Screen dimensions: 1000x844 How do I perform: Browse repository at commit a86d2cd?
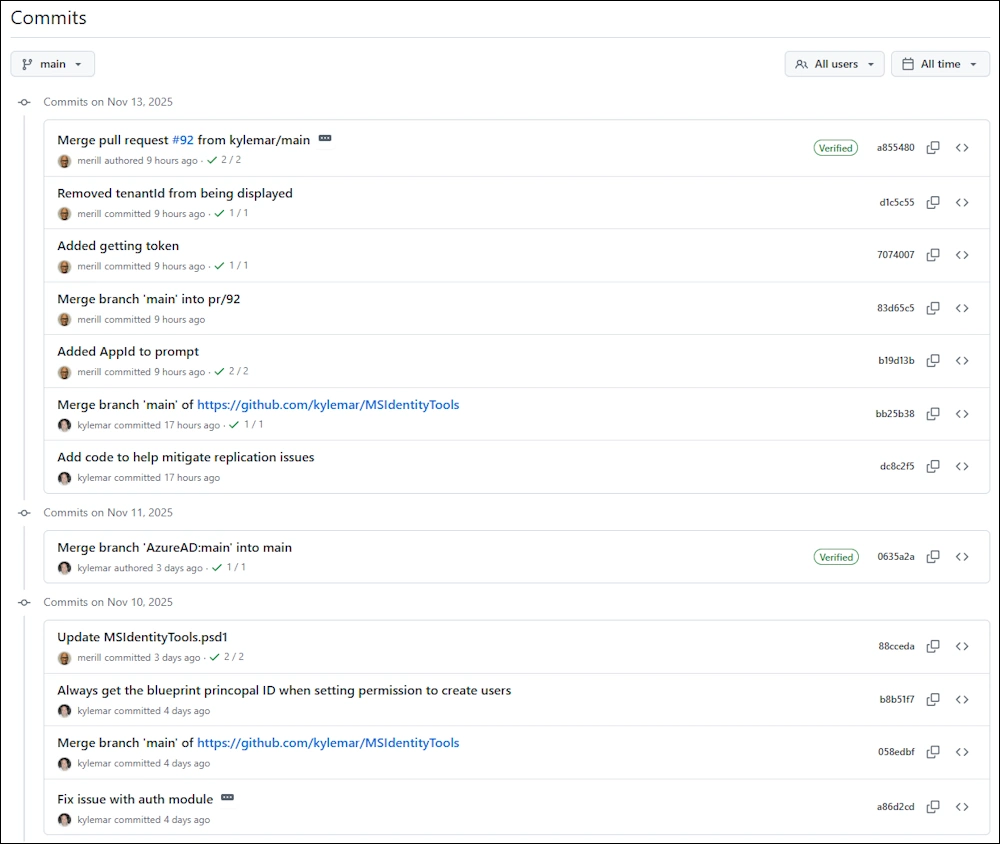click(x=962, y=807)
